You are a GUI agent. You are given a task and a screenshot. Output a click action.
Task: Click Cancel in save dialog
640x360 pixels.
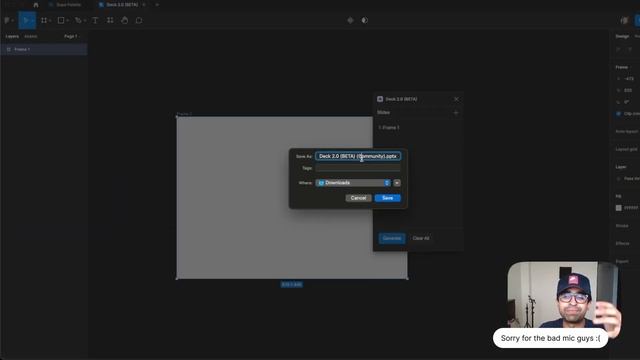click(358, 198)
